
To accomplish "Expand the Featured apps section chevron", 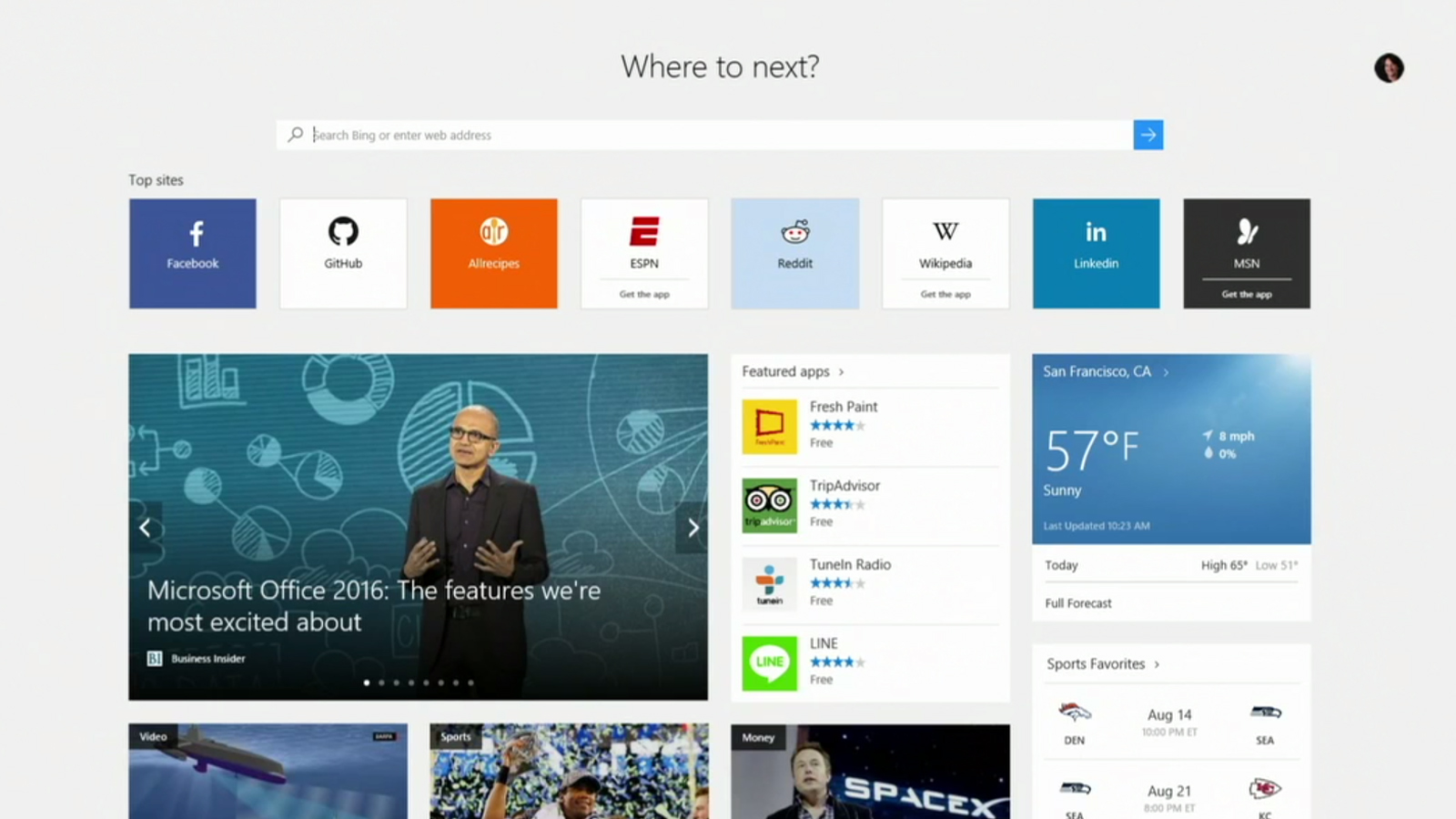I will point(841,372).
